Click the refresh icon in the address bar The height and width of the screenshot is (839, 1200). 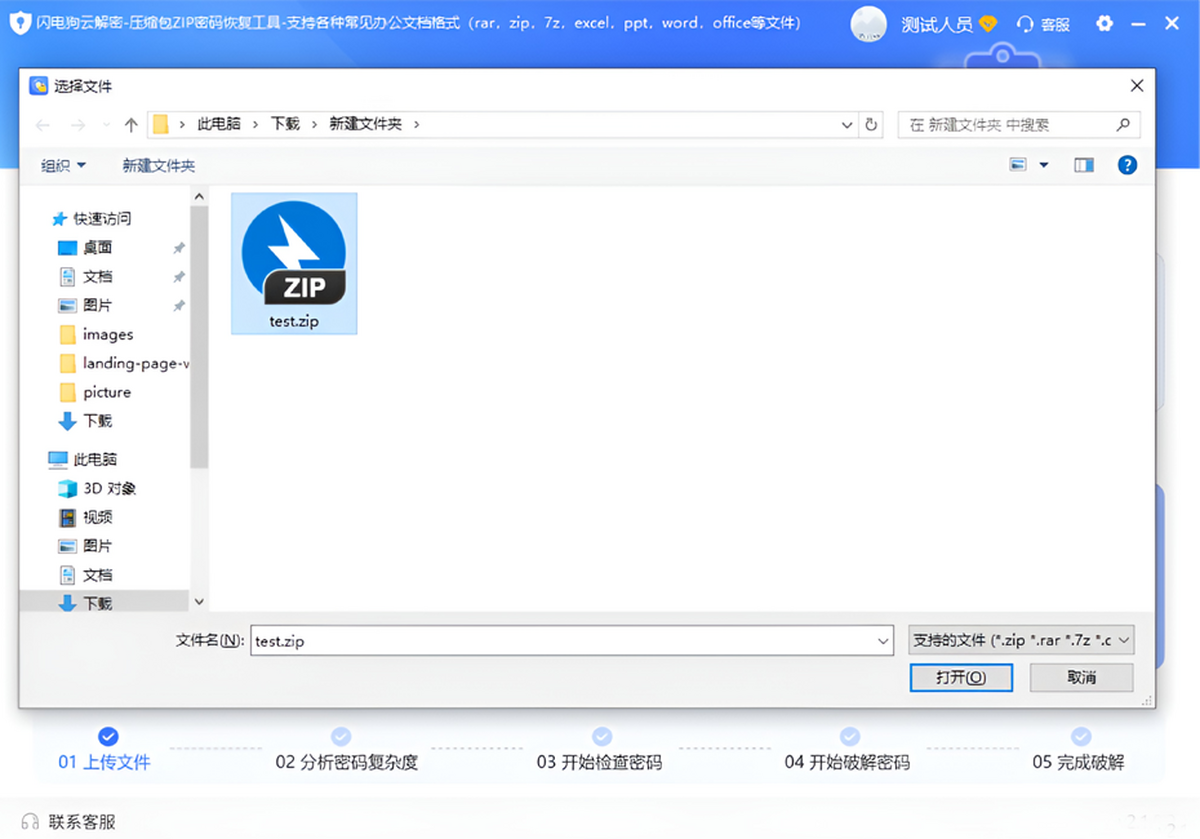pyautogui.click(x=870, y=124)
